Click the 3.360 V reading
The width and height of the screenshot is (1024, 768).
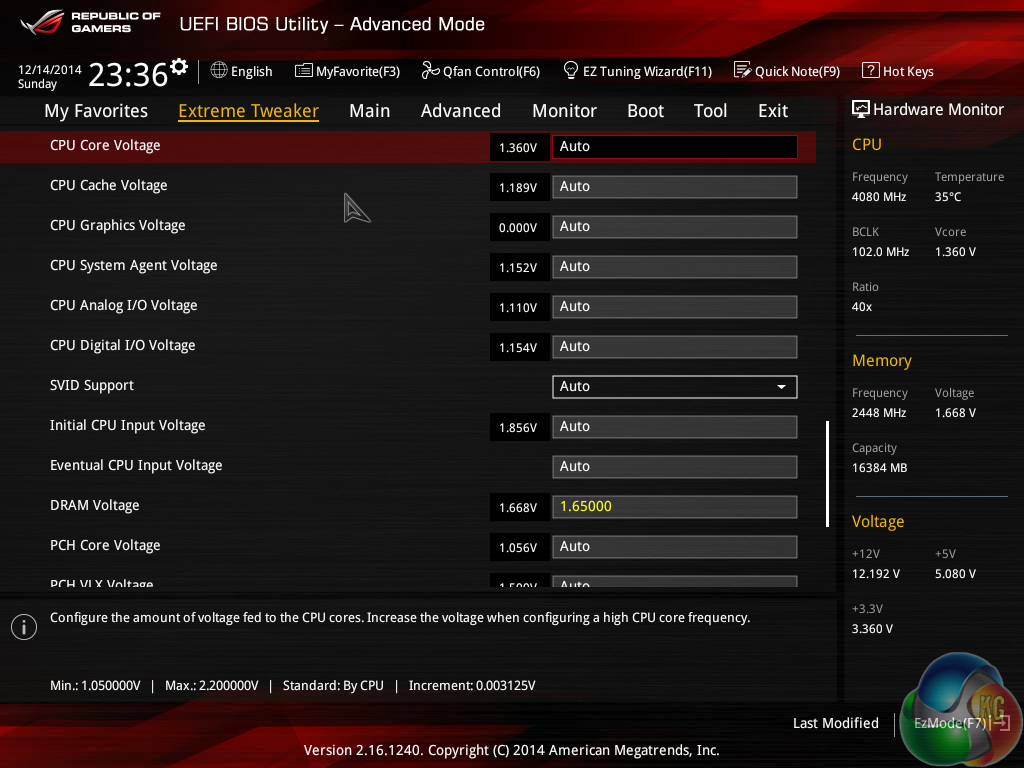tap(872, 628)
